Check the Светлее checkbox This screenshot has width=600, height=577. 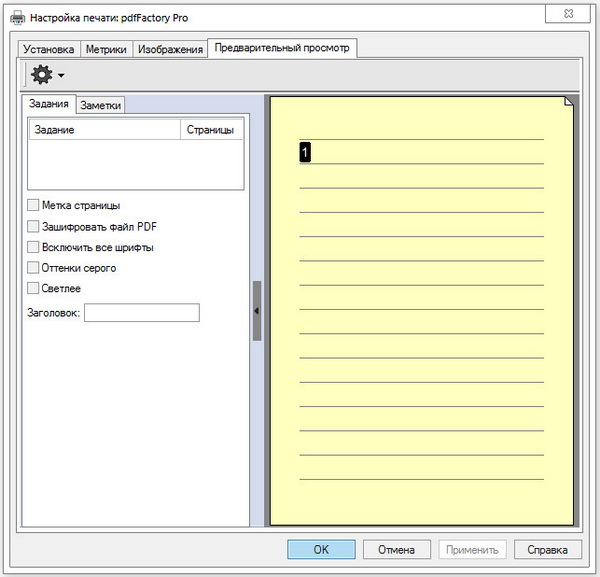[x=34, y=289]
